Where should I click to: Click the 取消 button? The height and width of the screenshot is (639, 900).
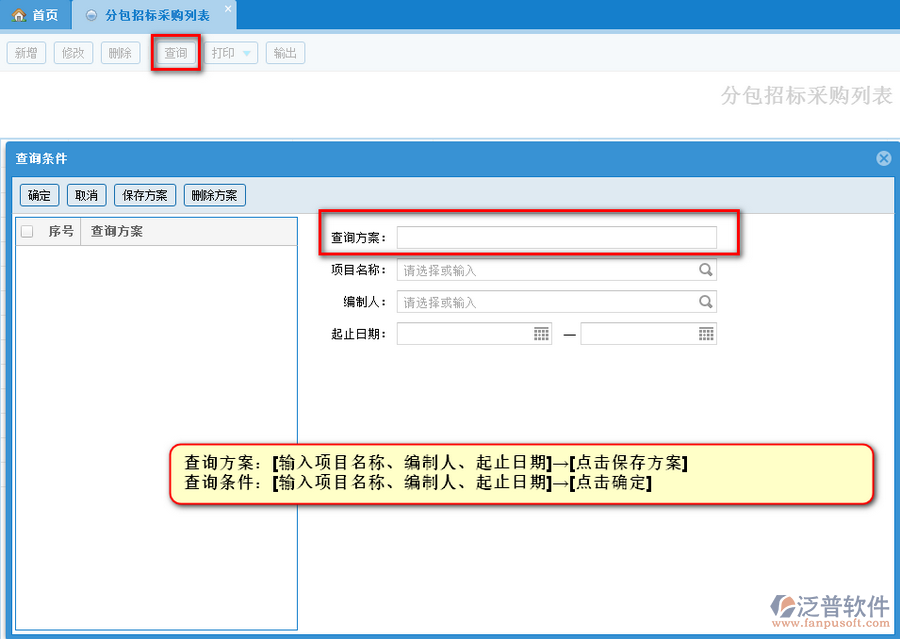coord(86,195)
